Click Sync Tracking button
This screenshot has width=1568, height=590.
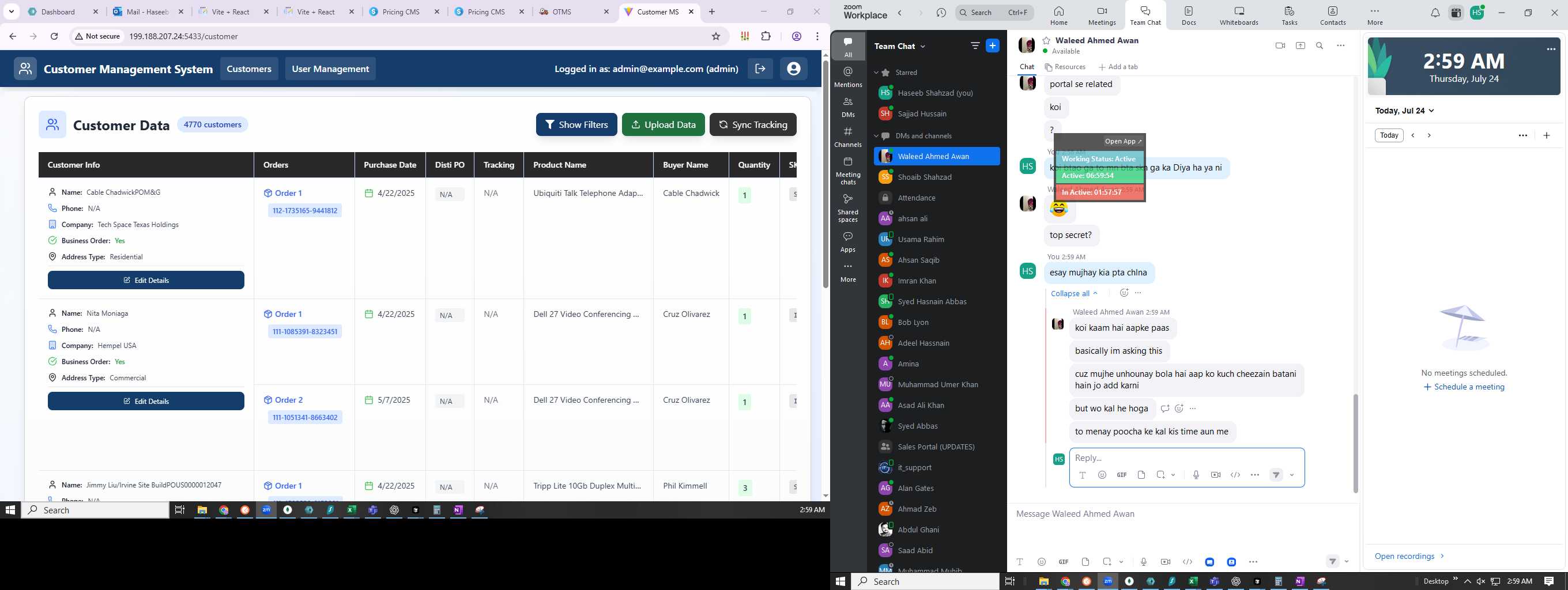(x=753, y=124)
